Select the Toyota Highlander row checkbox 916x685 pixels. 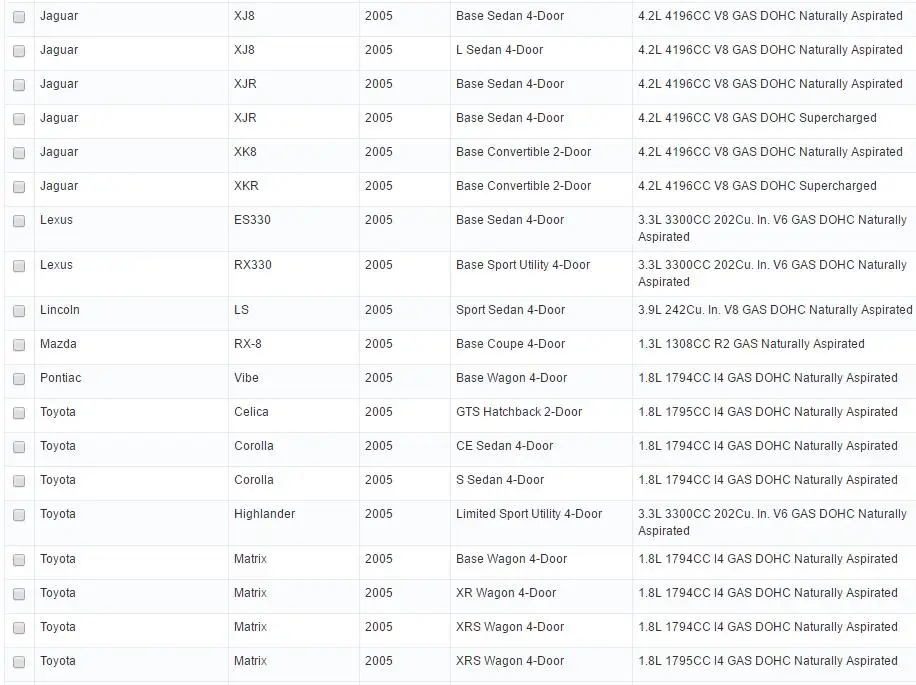(19, 514)
